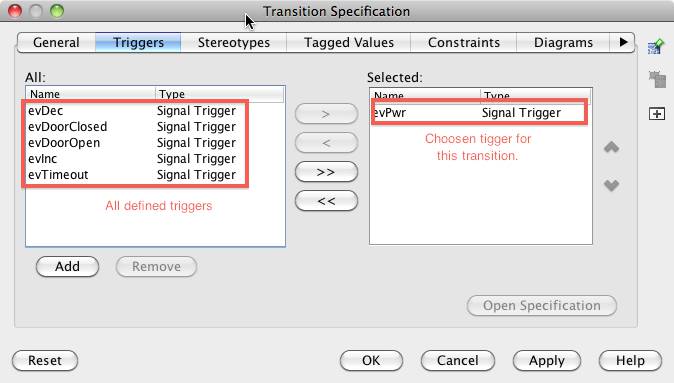This screenshot has height=383, width=674.
Task: Move selected trigger down with arrow
Action: pos(611,185)
